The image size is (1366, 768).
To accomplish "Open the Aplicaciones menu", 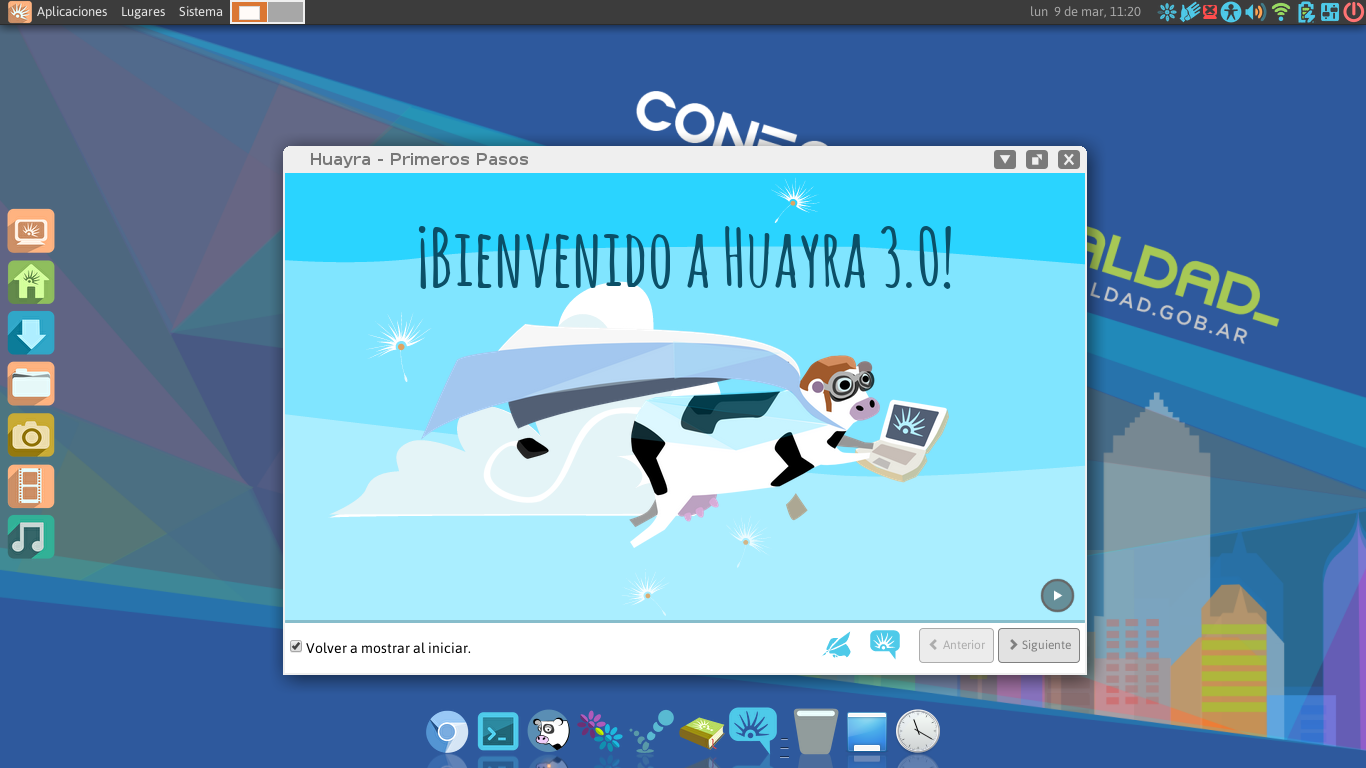I will tap(72, 12).
